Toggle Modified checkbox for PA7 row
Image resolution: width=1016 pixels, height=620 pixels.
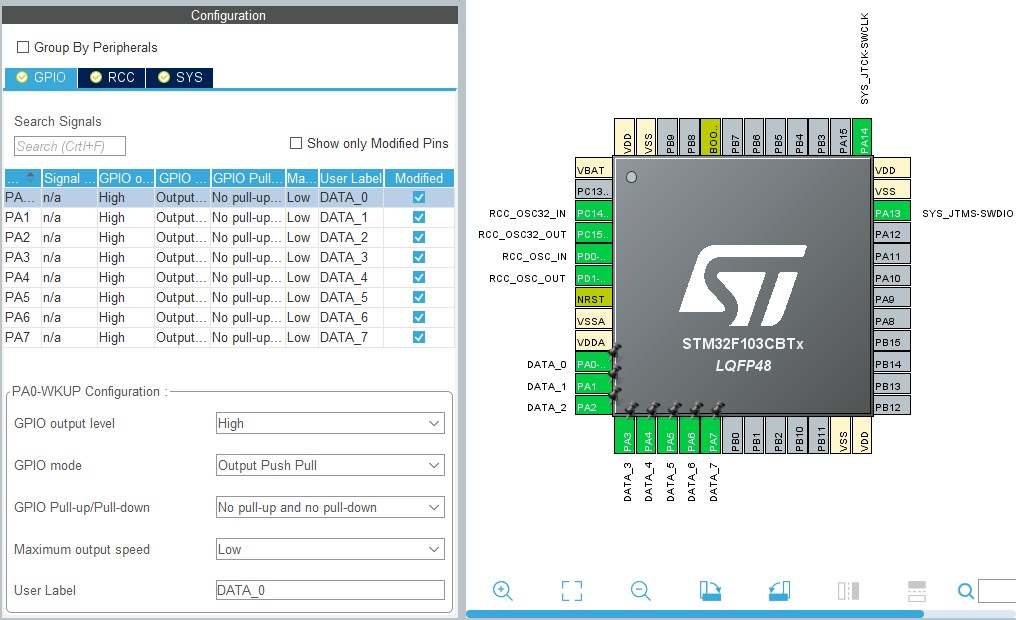tap(419, 338)
